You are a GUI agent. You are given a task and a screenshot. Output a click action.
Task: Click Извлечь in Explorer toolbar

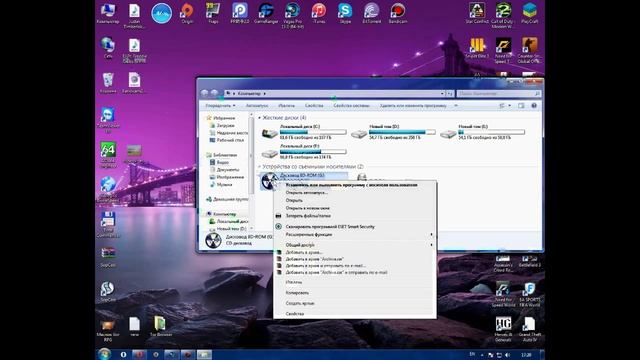[286, 106]
